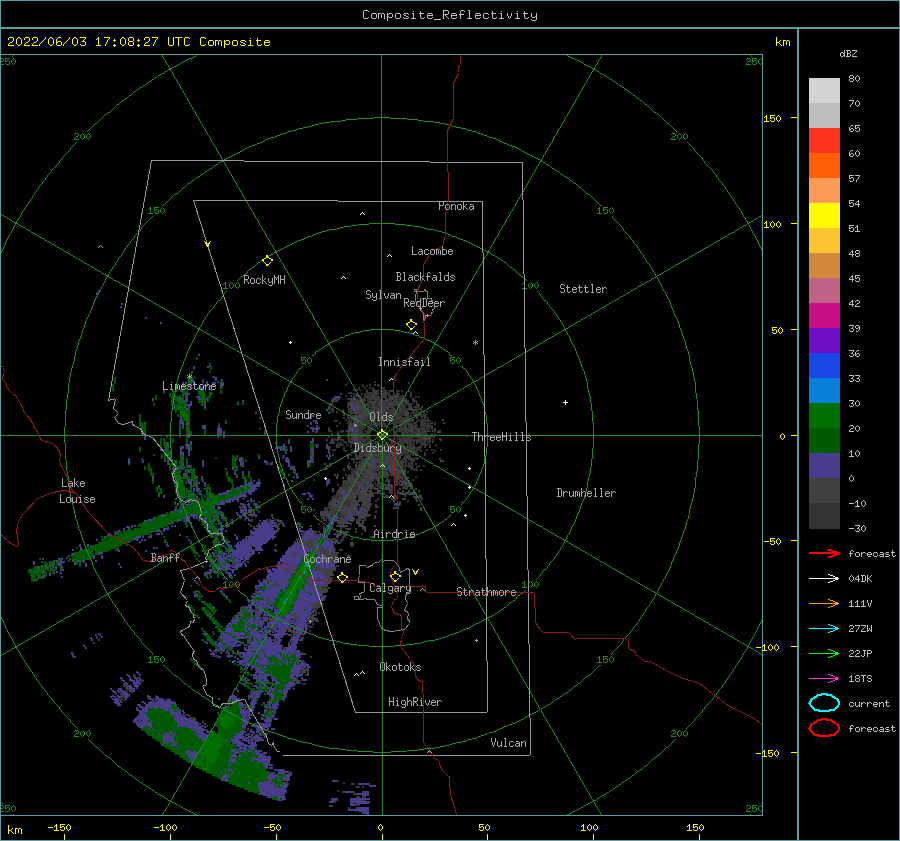Screen dimensions: 900x841
Task: Click the magenta 18TS arrow legend icon
Action: (x=824, y=679)
